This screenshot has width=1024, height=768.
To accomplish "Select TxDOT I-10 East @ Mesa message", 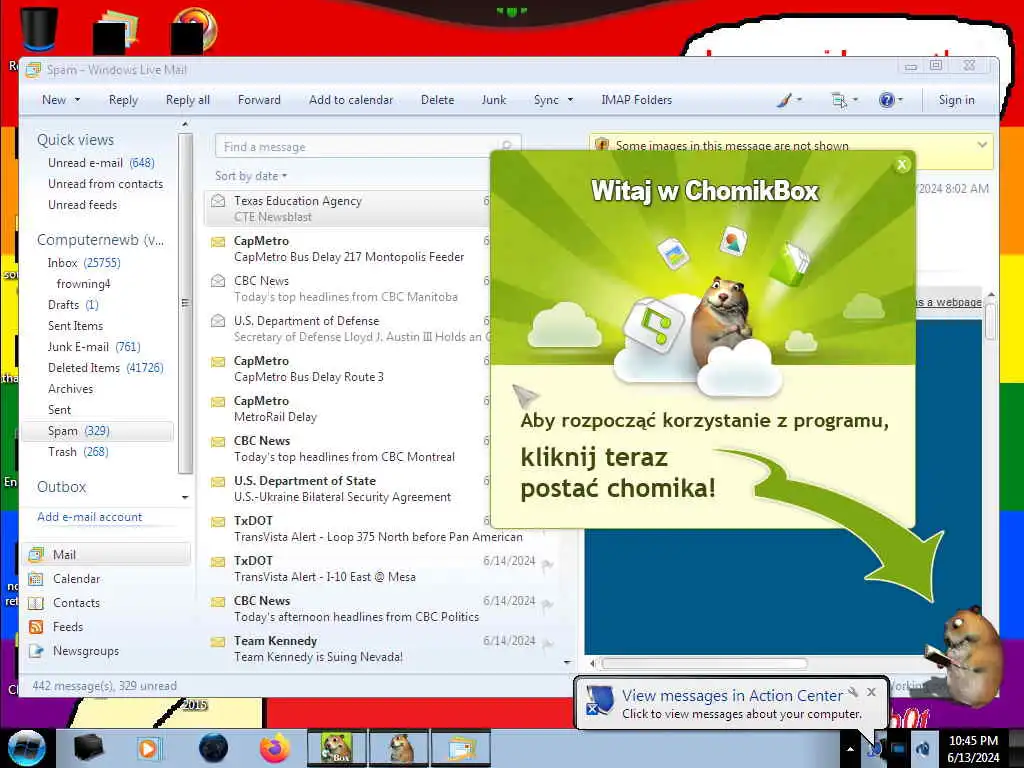I will point(381,569).
